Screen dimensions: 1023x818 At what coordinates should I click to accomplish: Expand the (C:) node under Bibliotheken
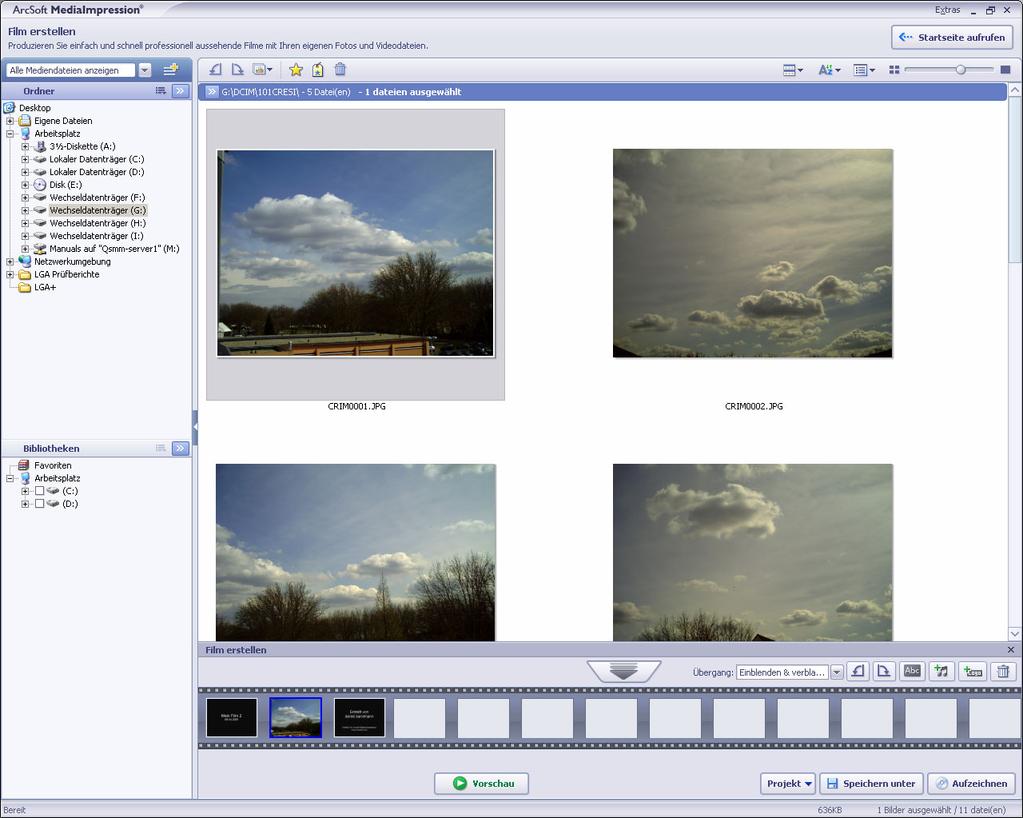click(x=25, y=491)
